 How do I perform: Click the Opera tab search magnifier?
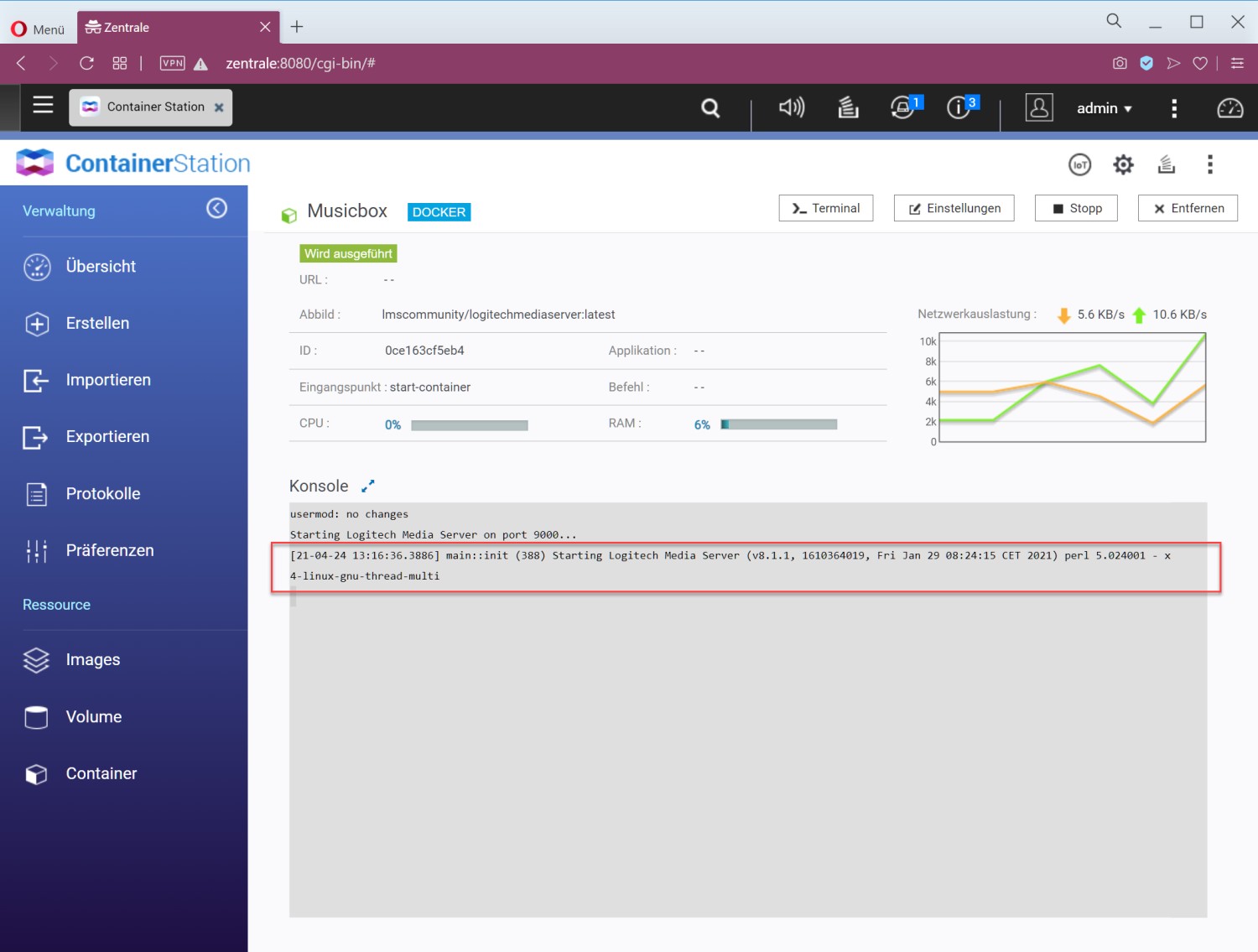coord(1114,21)
